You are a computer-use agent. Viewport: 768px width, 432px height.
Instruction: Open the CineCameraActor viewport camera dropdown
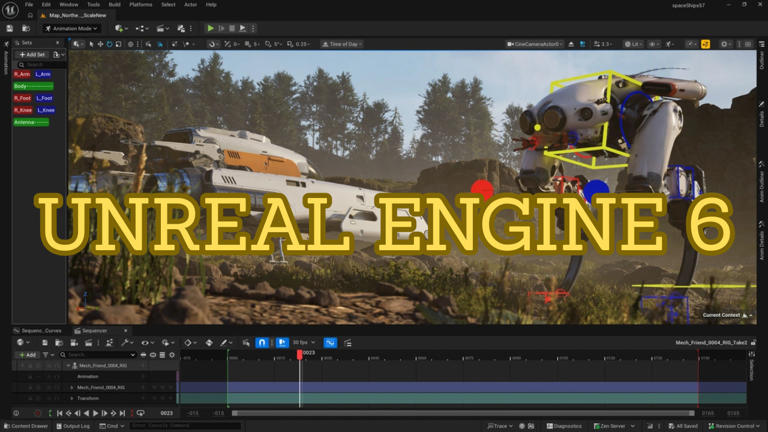pos(535,44)
